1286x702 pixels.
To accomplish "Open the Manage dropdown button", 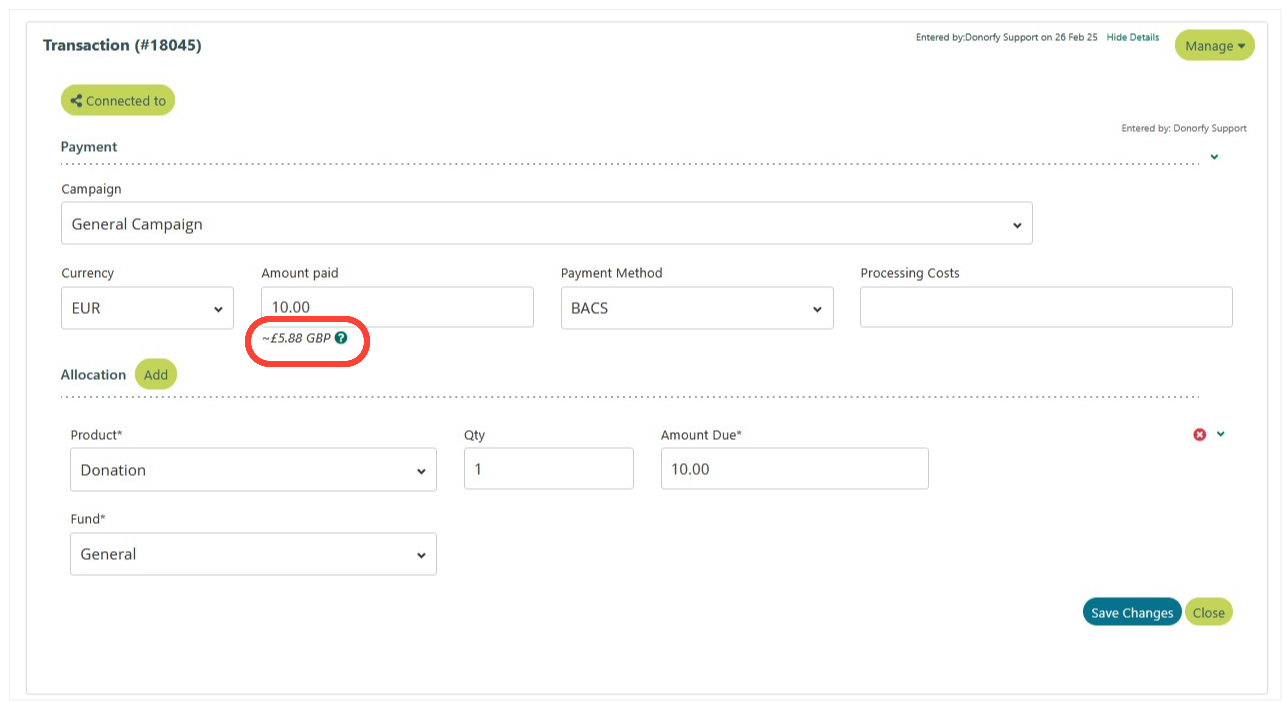I will point(1215,45).
